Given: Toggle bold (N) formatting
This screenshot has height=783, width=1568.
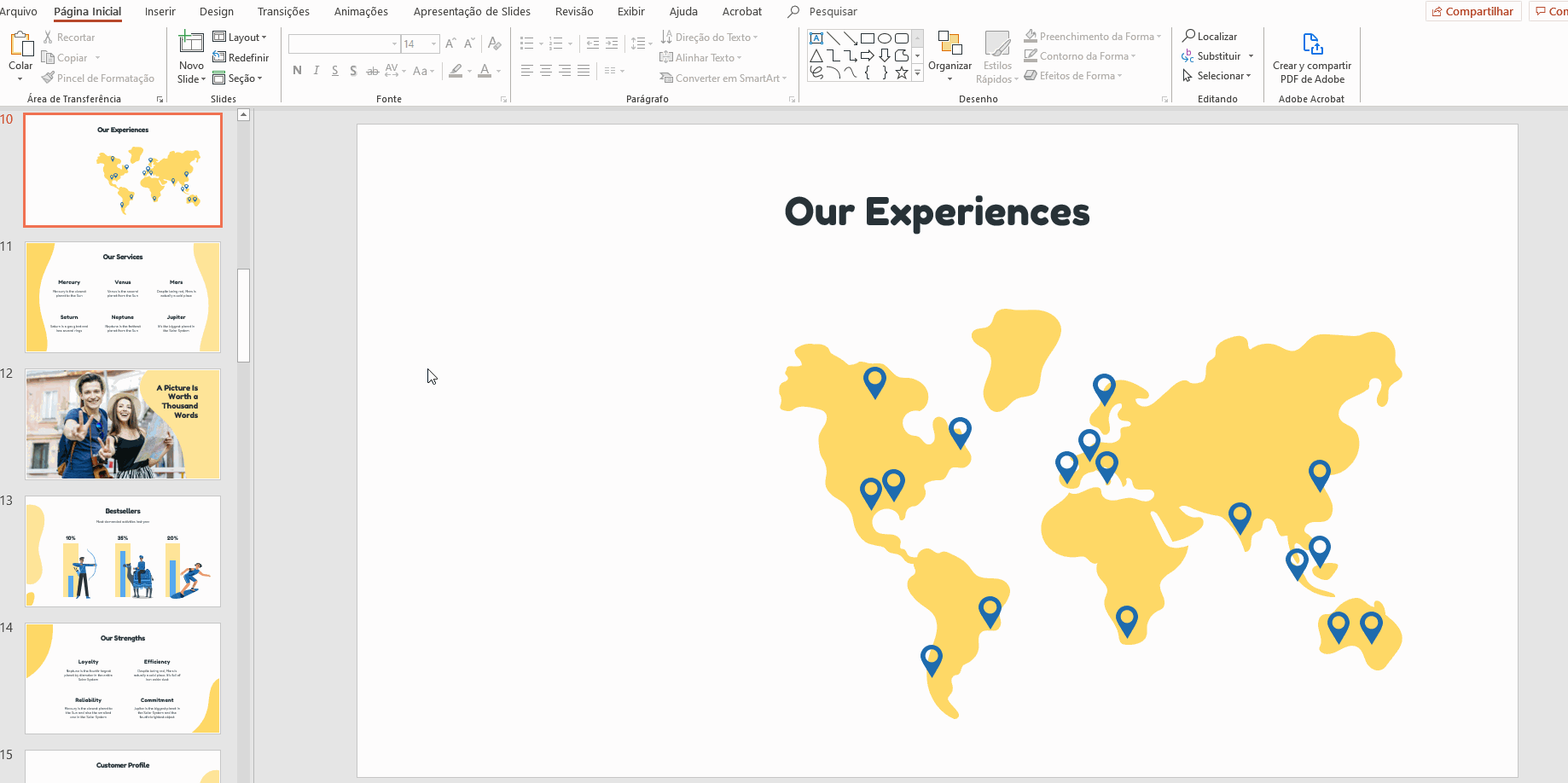Looking at the screenshot, I should click(x=297, y=71).
